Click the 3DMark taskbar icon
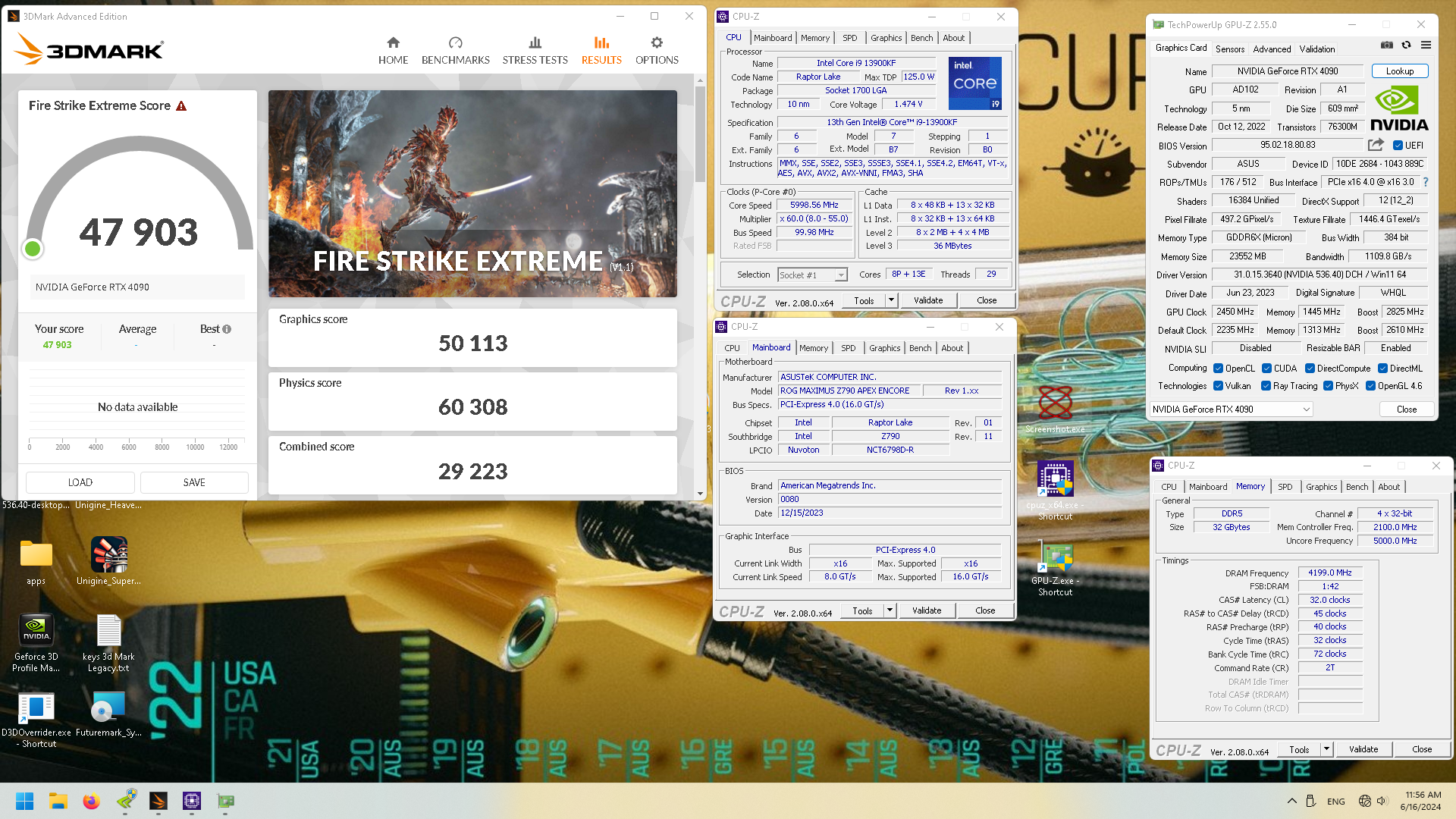 tap(158, 801)
